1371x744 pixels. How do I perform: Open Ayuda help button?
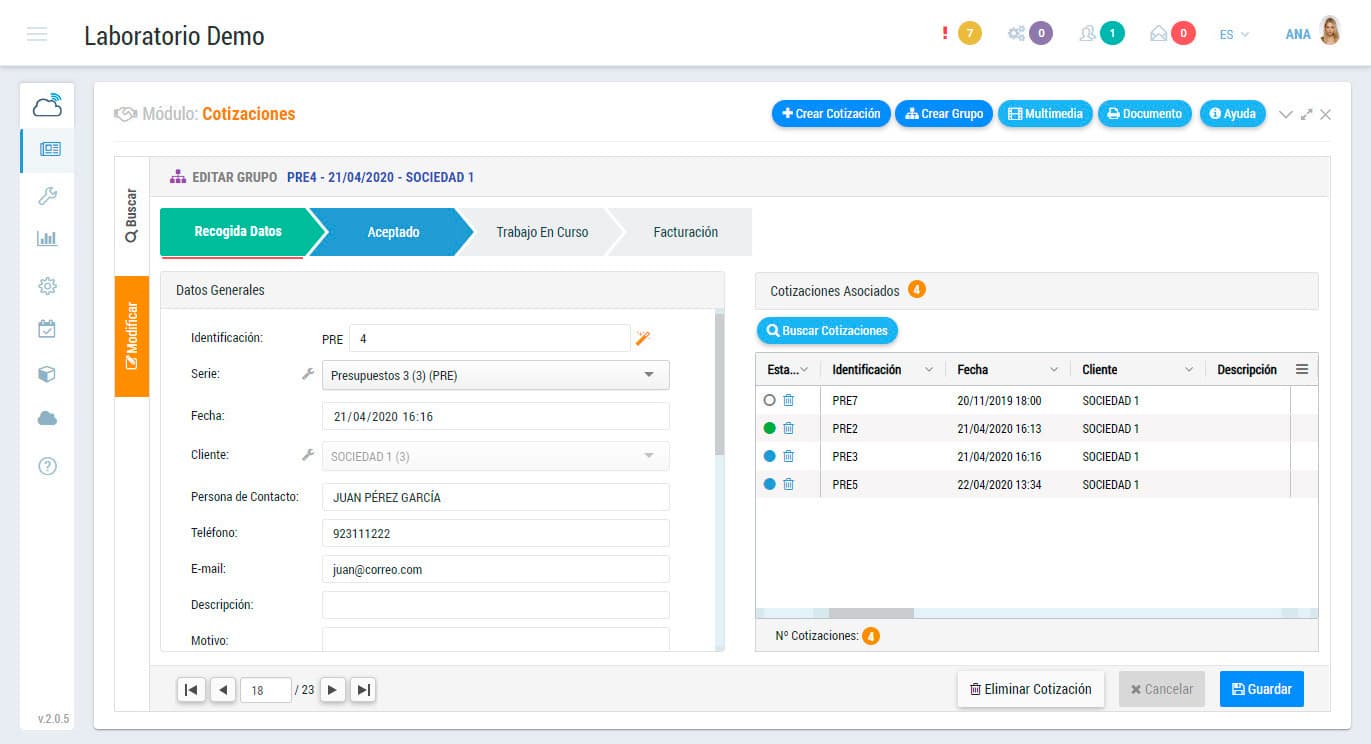pyautogui.click(x=1232, y=114)
